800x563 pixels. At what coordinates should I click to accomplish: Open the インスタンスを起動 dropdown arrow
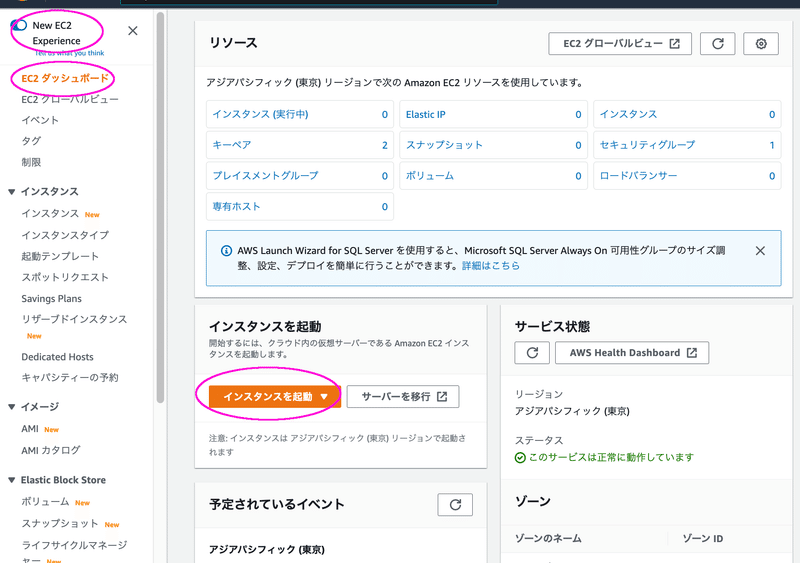point(324,397)
